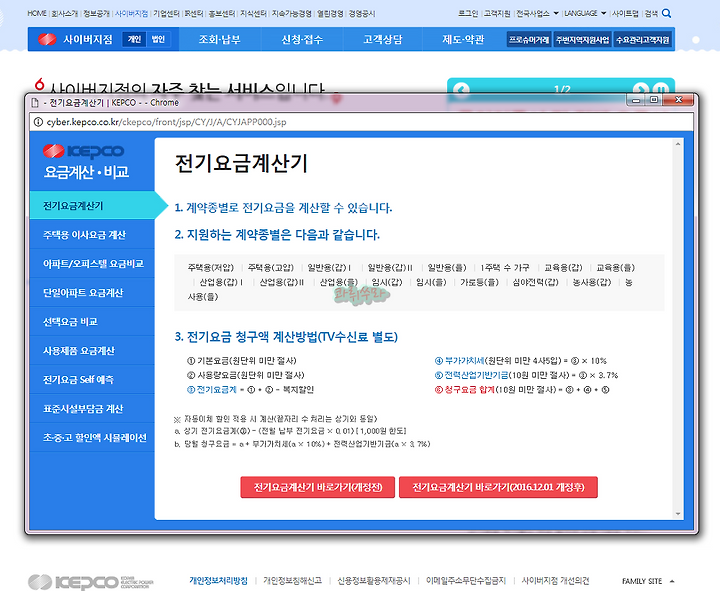The image size is (720, 591).
Task: Open the 신청·접수 menu
Action: coord(302,39)
